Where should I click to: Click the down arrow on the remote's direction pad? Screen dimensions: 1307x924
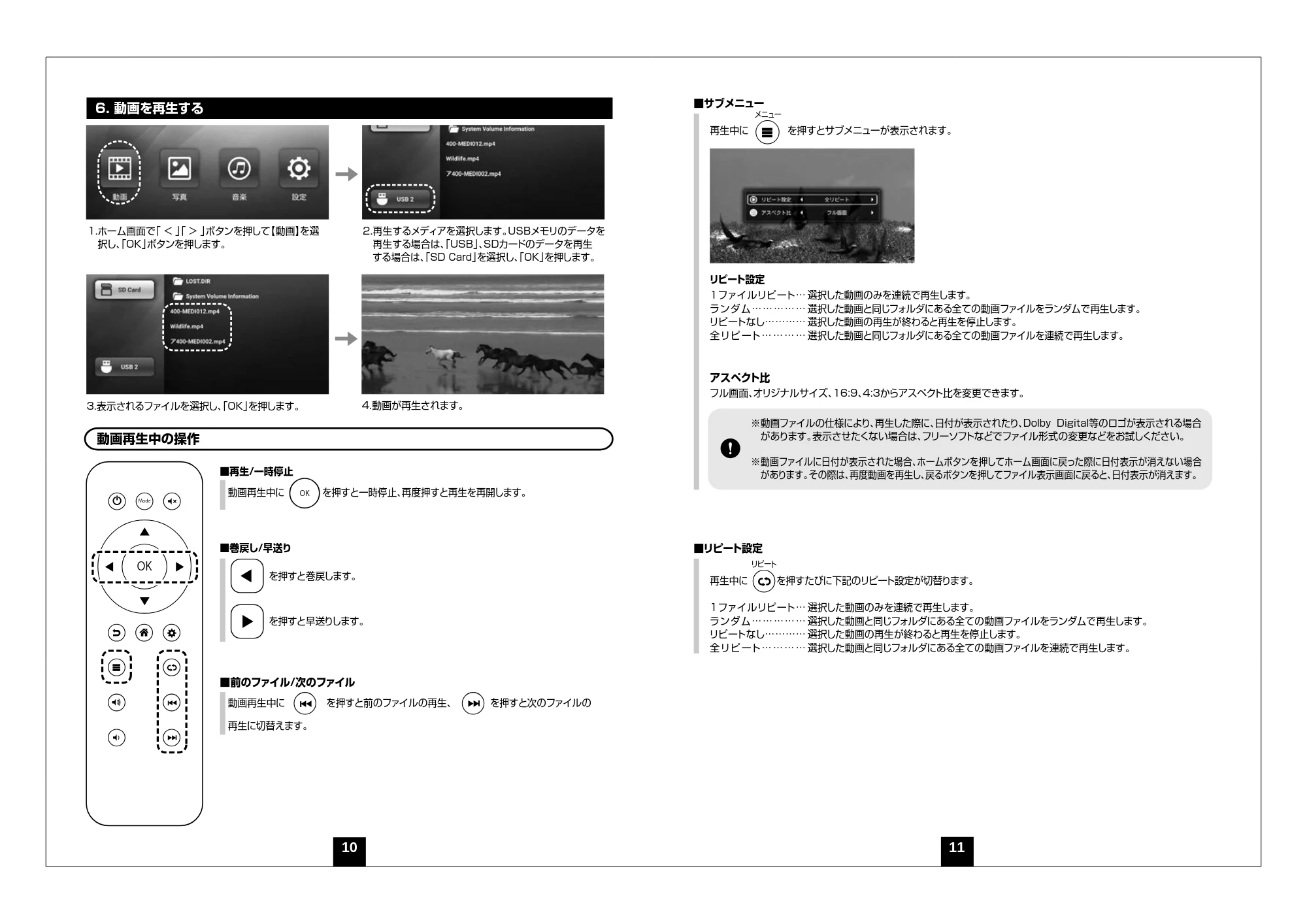144,601
